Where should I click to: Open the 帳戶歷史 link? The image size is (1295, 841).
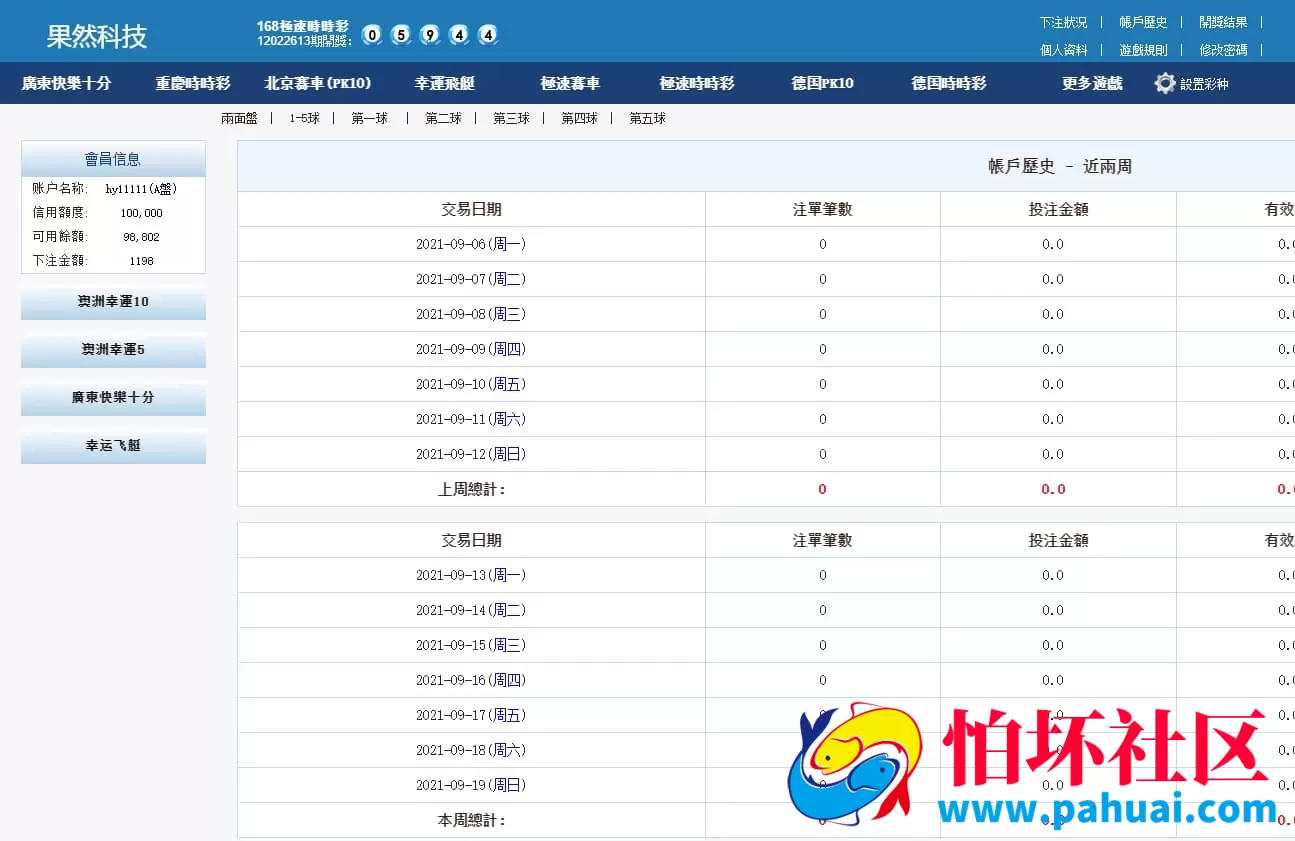[1142, 21]
